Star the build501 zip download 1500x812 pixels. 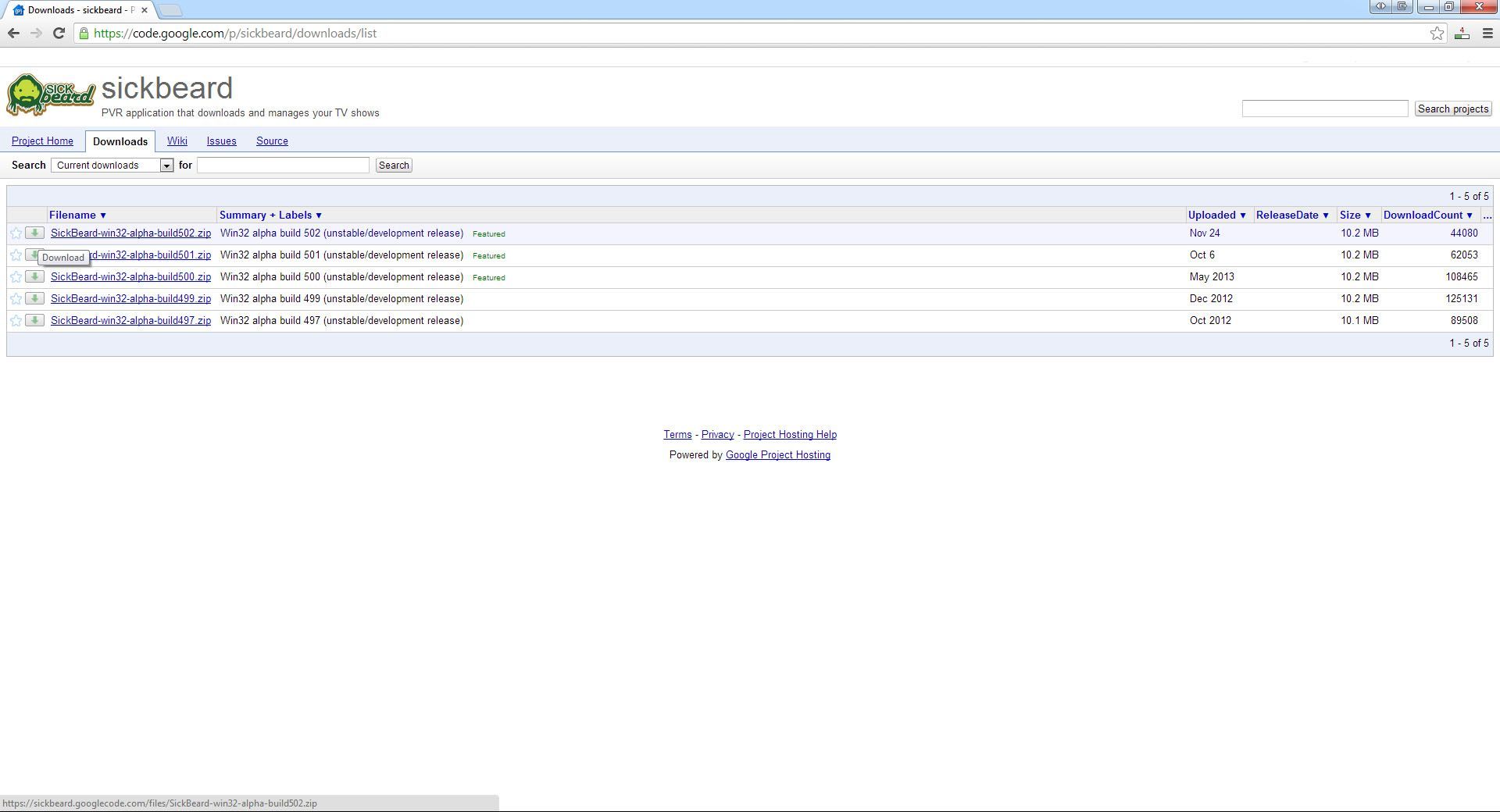click(x=16, y=255)
